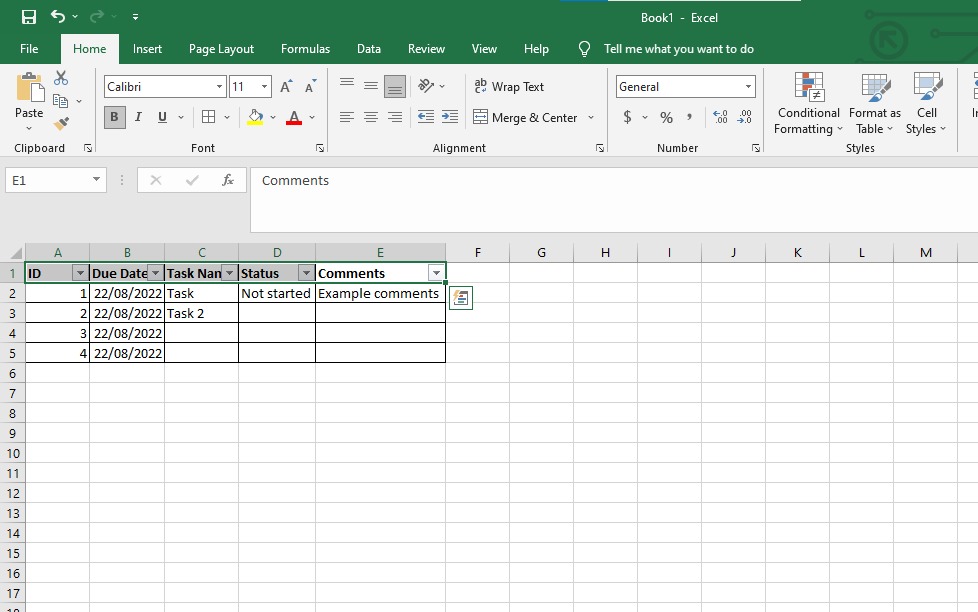Screen dimensions: 978x612
Task: Toggle Bold formatting
Action: point(114,117)
